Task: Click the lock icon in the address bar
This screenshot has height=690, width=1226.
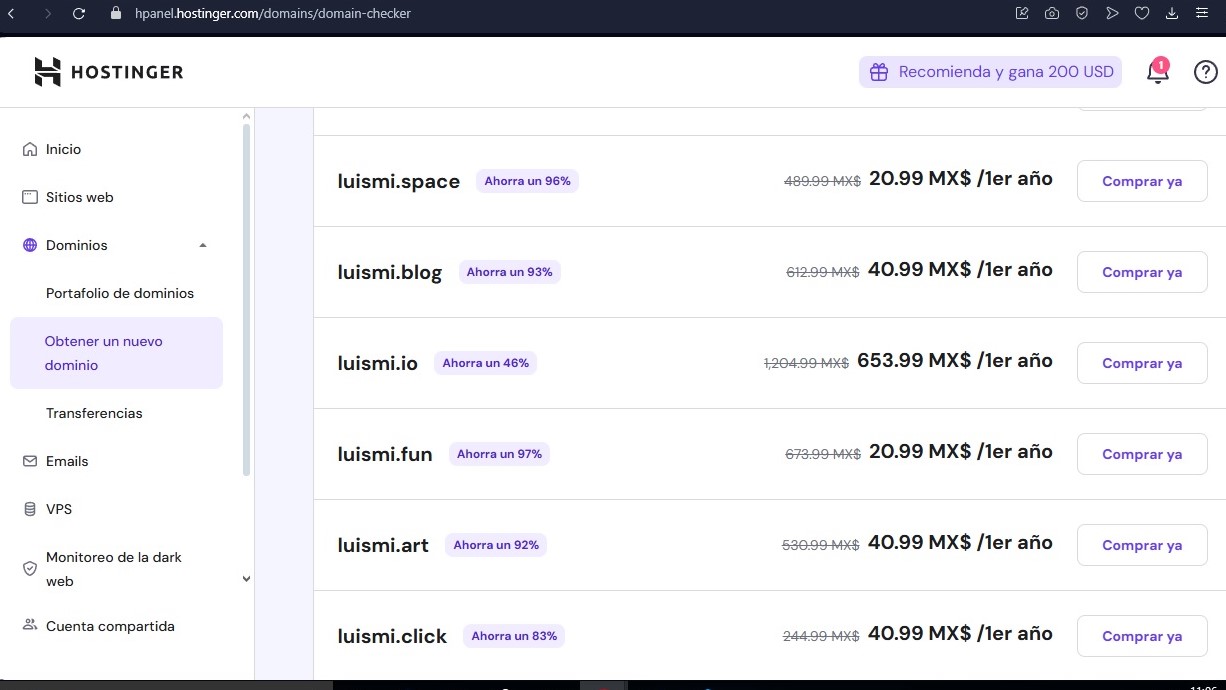Action: 116,14
